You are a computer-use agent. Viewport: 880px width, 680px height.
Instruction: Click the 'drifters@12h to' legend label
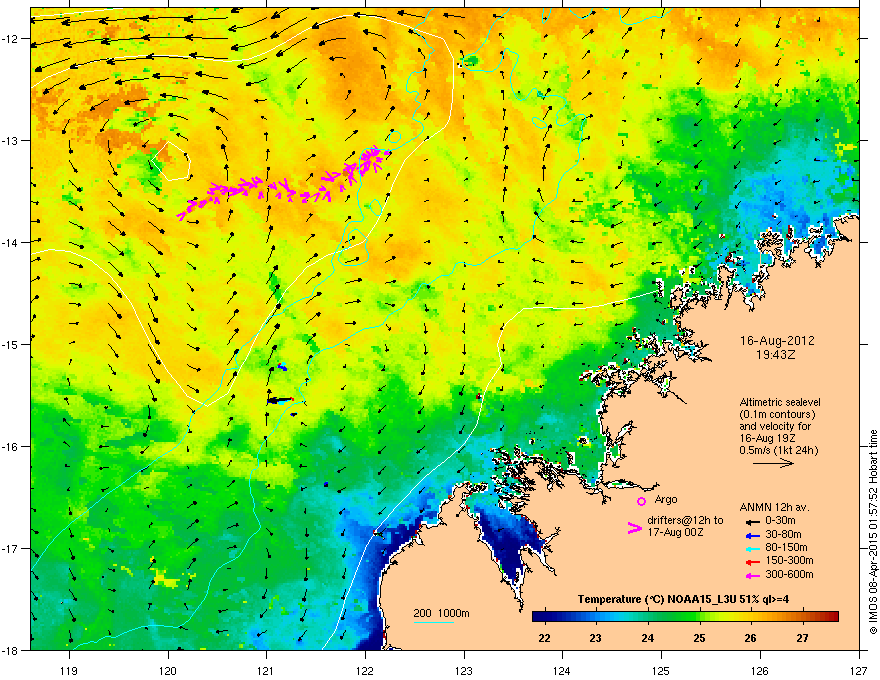(685, 521)
